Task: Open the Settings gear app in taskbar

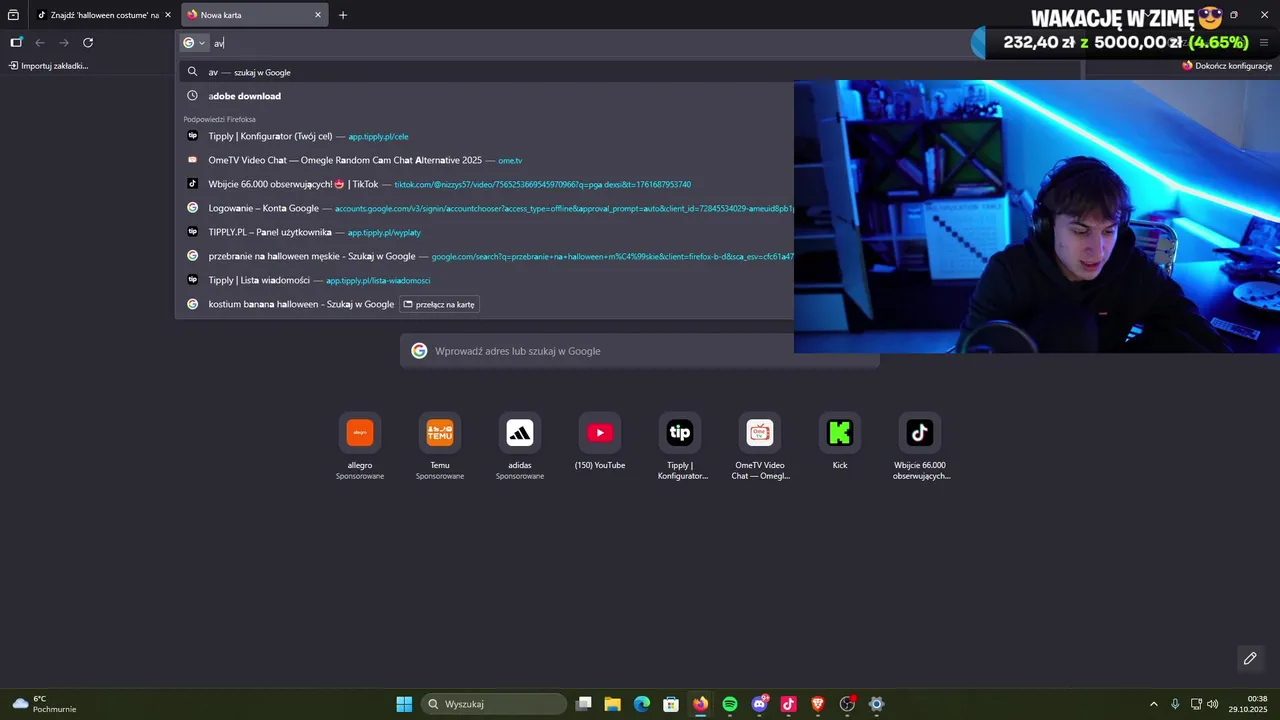Action: (876, 704)
